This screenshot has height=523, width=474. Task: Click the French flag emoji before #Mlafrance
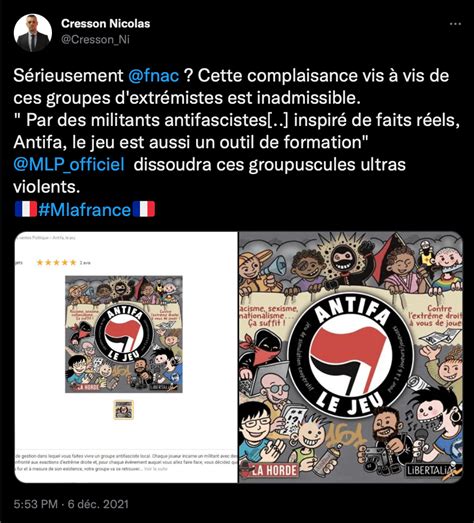tap(26, 209)
